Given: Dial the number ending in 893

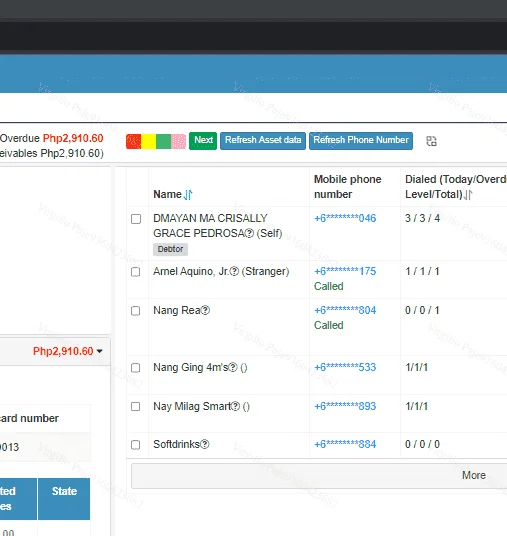Looking at the screenshot, I should coord(345,406).
